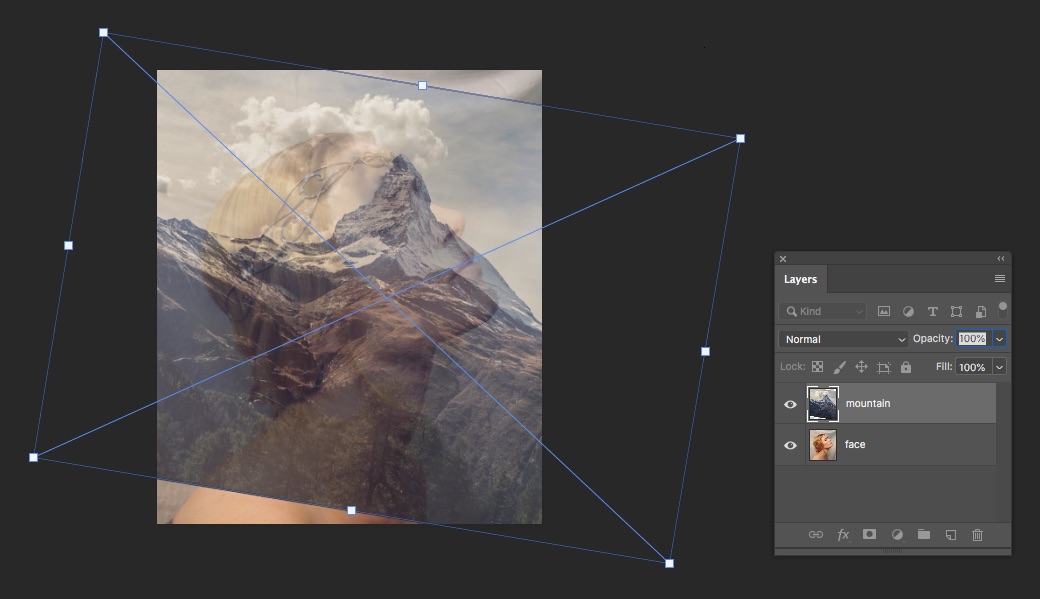Toggle the lock all padlock
The image size is (1040, 599).
pyautogui.click(x=906, y=367)
